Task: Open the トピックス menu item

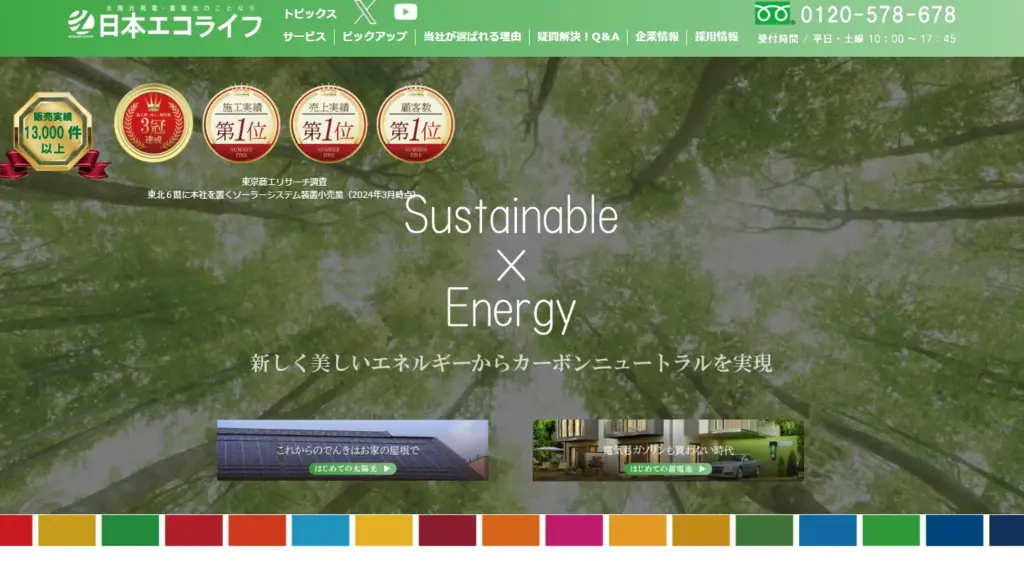Action: point(310,14)
